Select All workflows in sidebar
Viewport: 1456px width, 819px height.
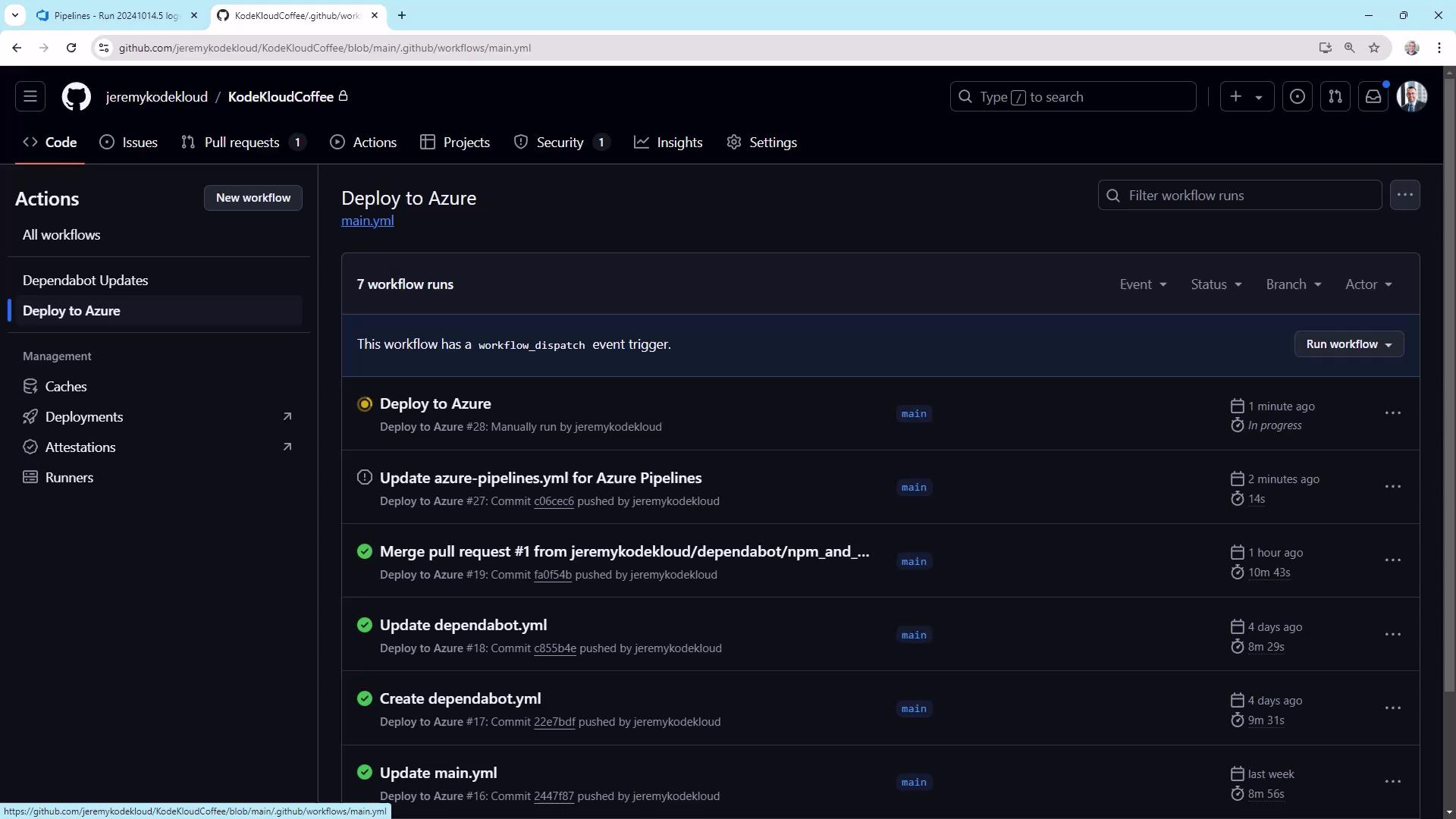click(155, 235)
